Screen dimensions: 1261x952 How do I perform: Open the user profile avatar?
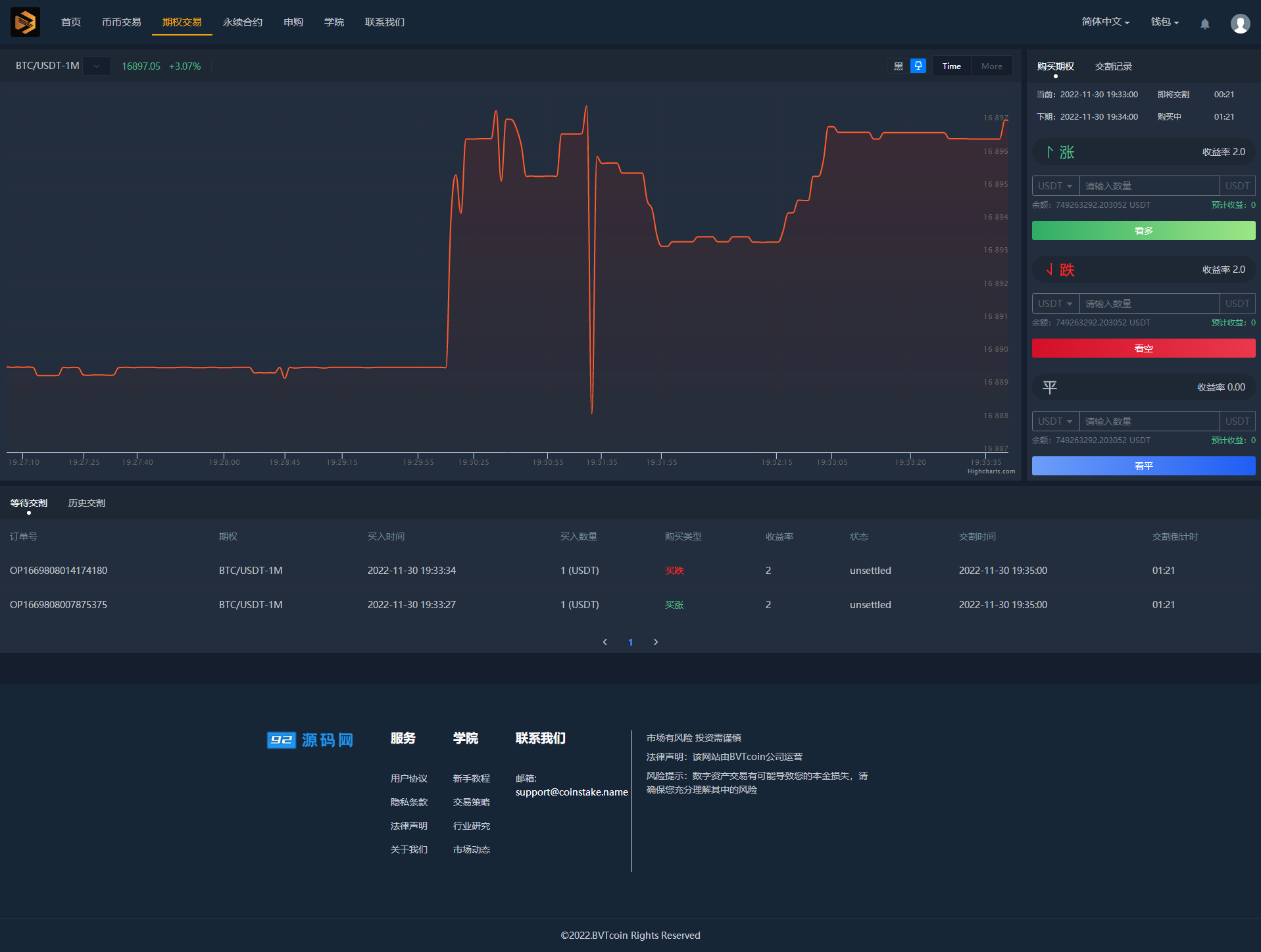(x=1240, y=24)
